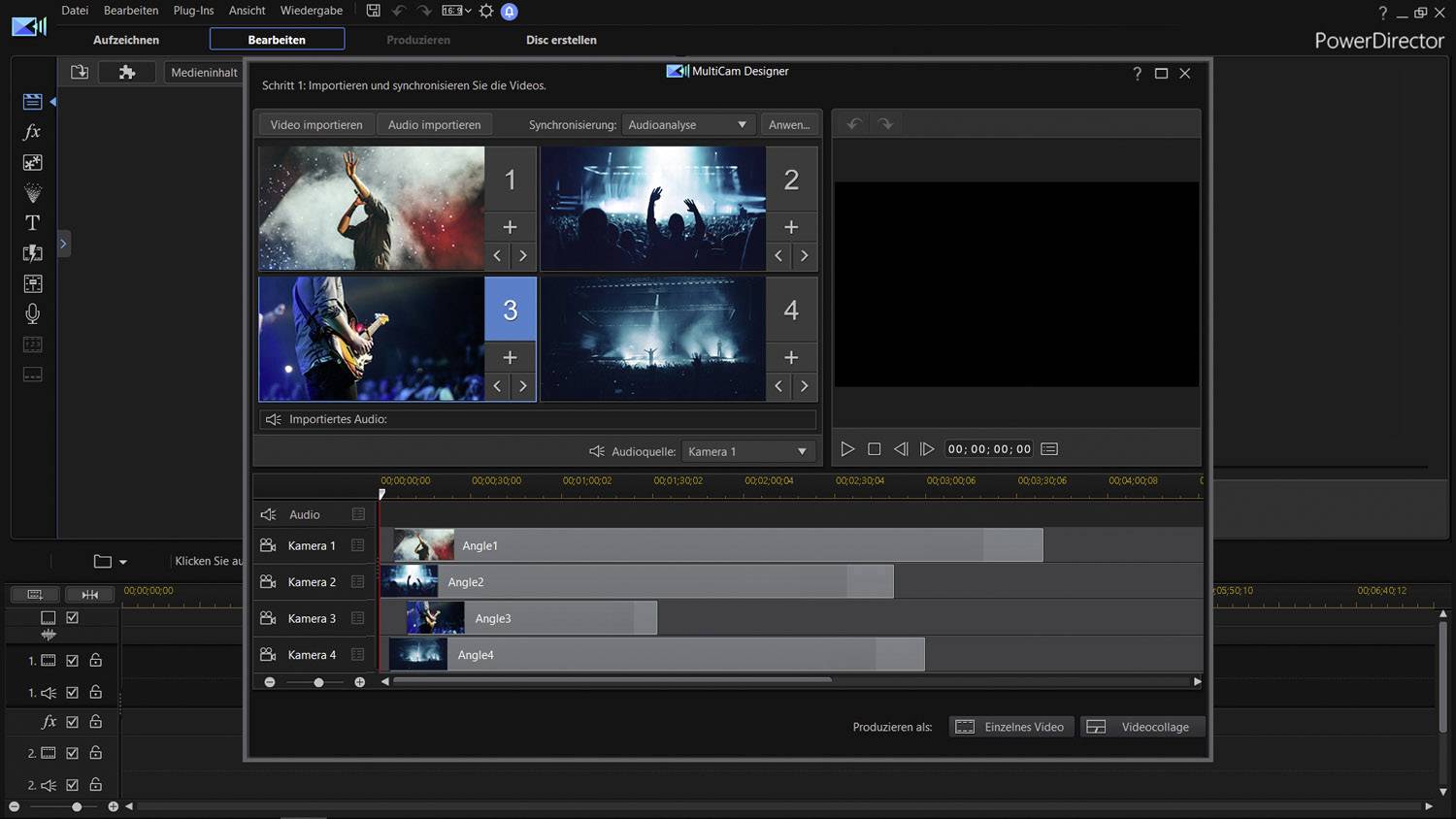The image size is (1456, 819).
Task: Enable the checkbox on track 1 video
Action: click(x=72, y=660)
